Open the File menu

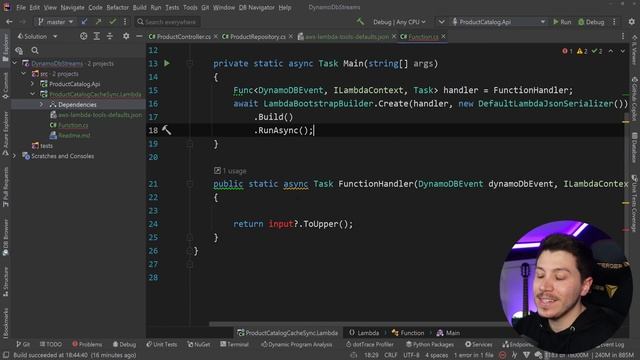(21, 7)
